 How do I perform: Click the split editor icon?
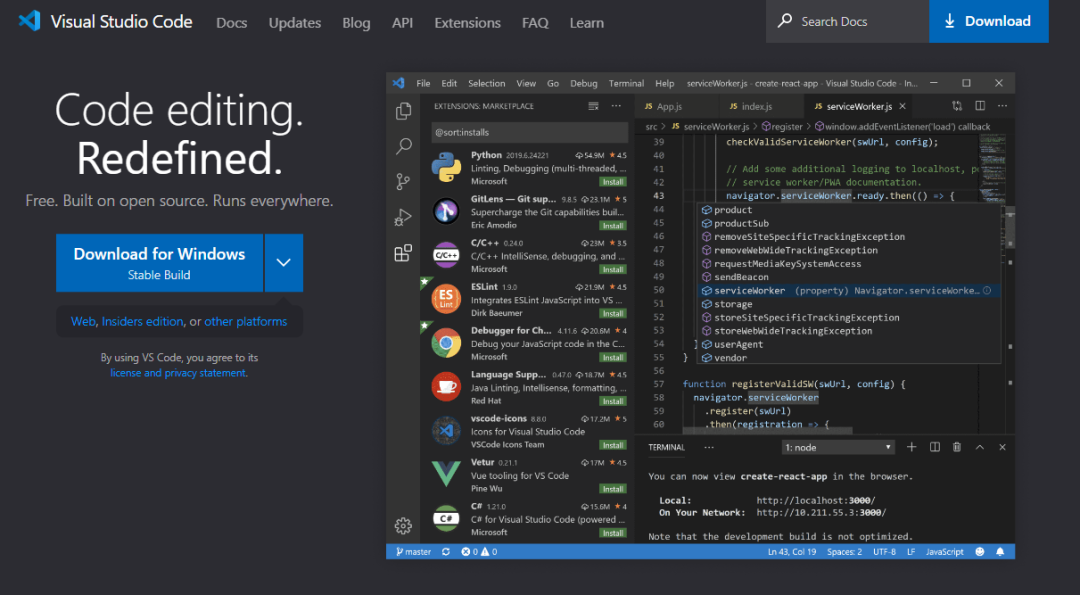[980, 106]
